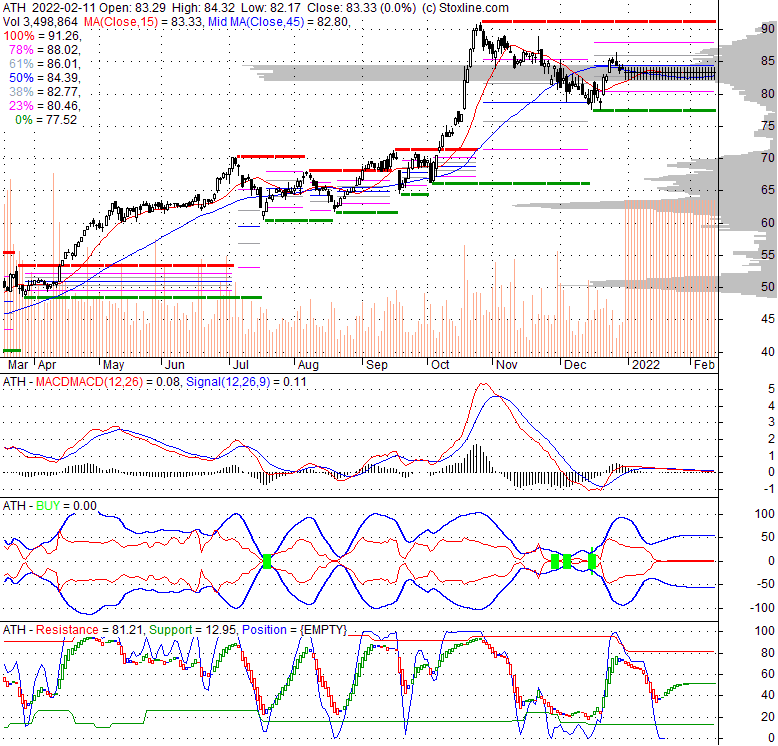Click the 'Mar' month label on time axis
This screenshot has height=746, width=778.
[x=18, y=365]
